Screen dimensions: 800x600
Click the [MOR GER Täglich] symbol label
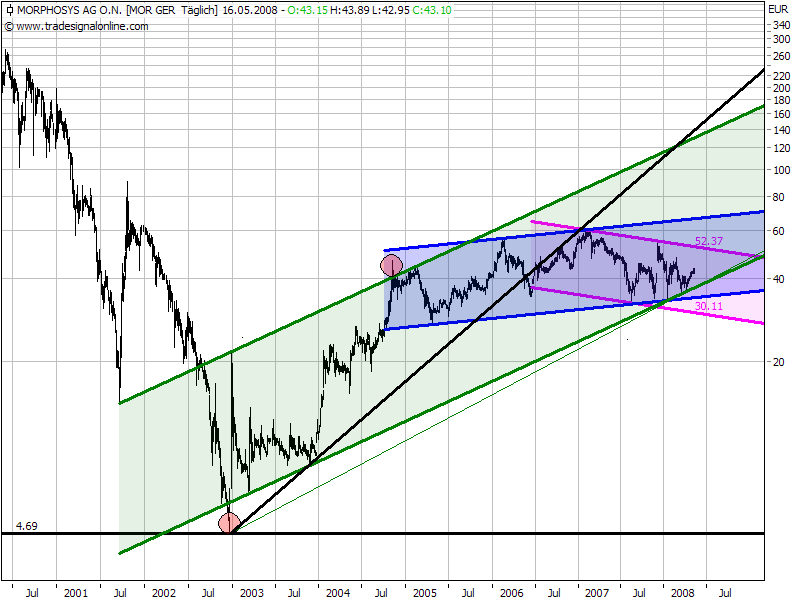(x=172, y=10)
